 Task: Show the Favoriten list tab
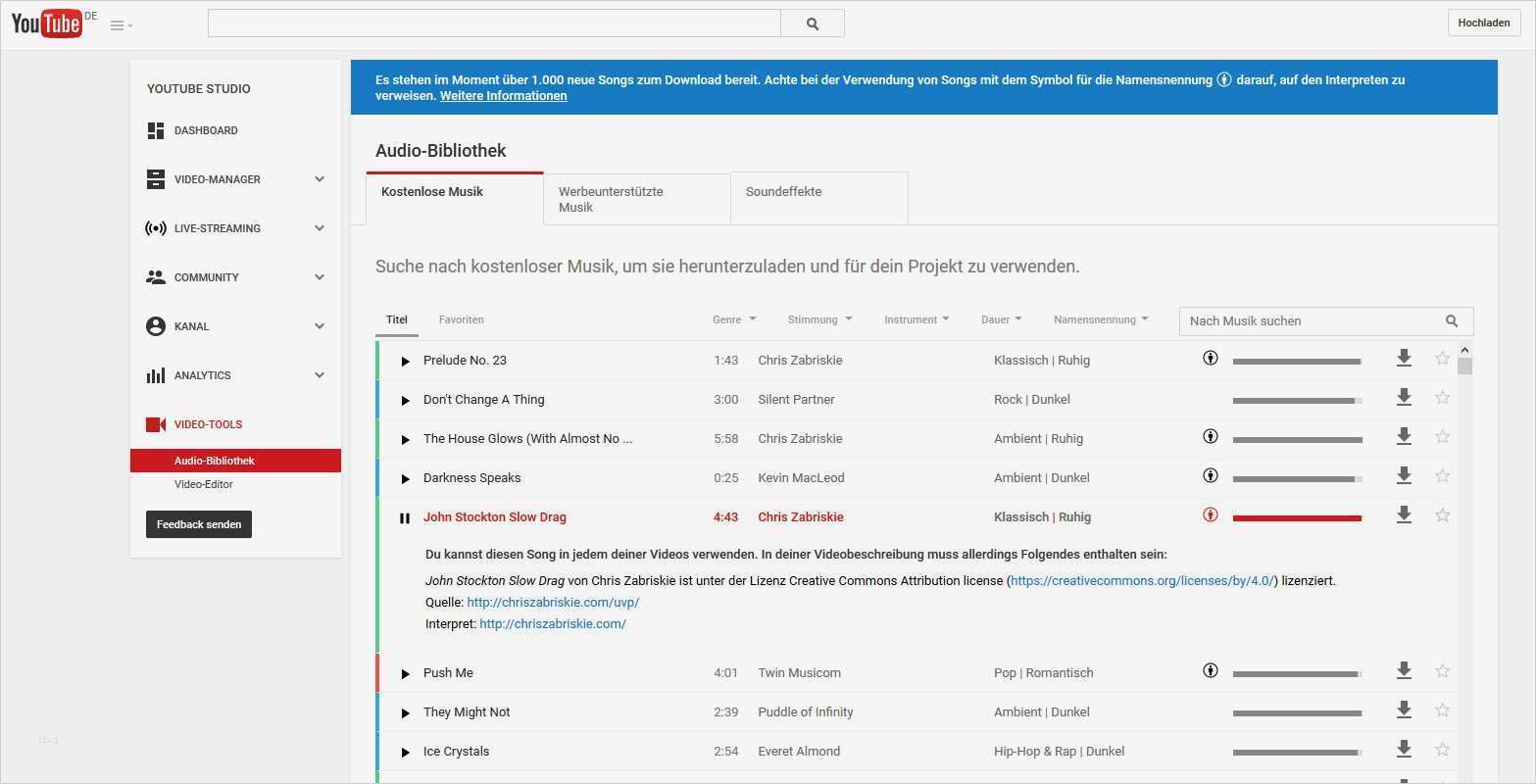[461, 319]
